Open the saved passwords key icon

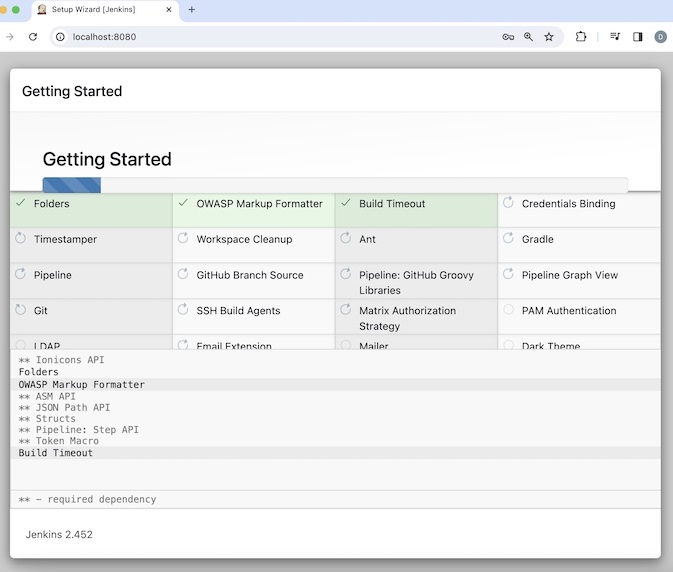pyautogui.click(x=508, y=37)
